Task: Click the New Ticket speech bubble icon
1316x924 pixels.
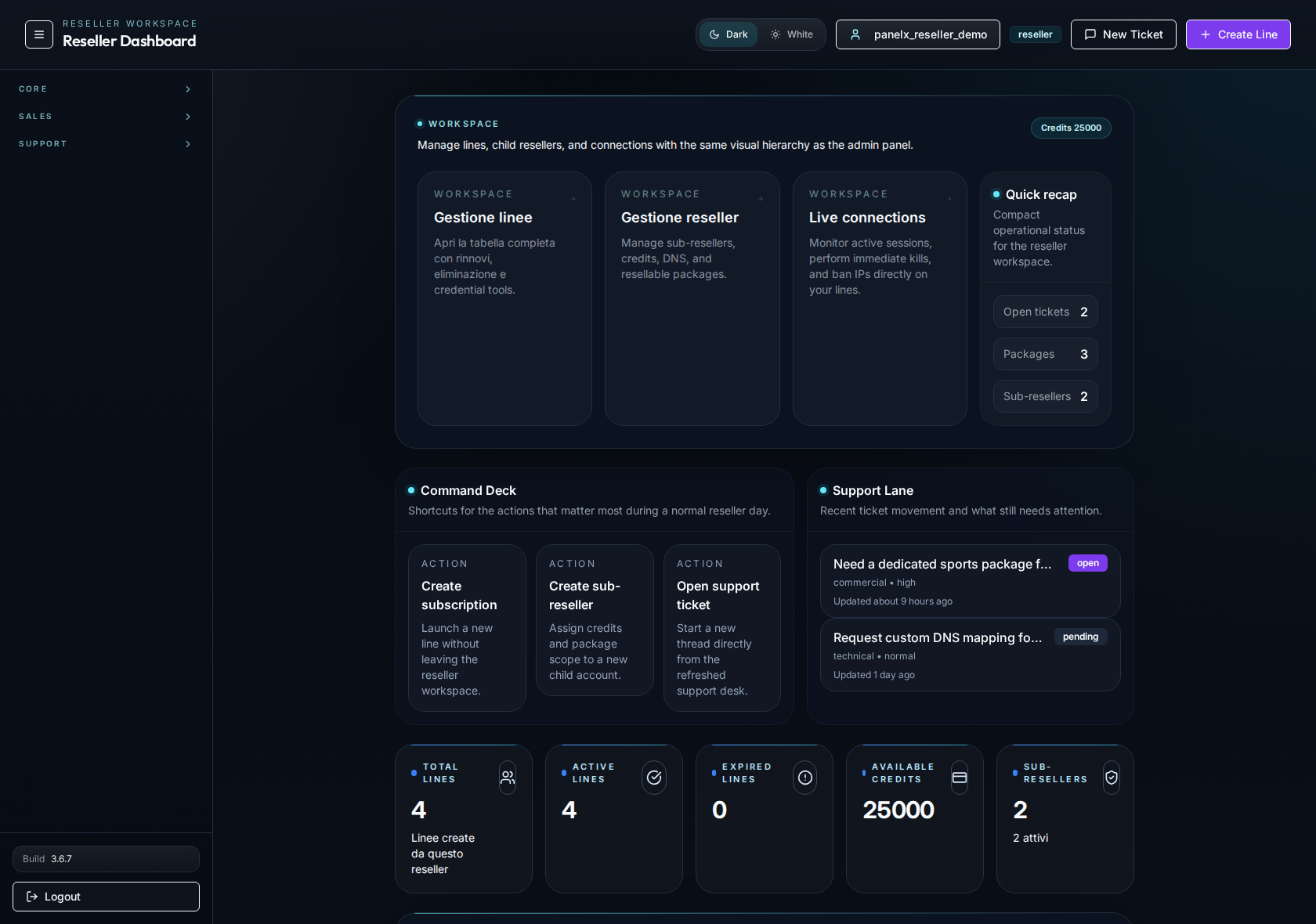Action: click(x=1090, y=34)
